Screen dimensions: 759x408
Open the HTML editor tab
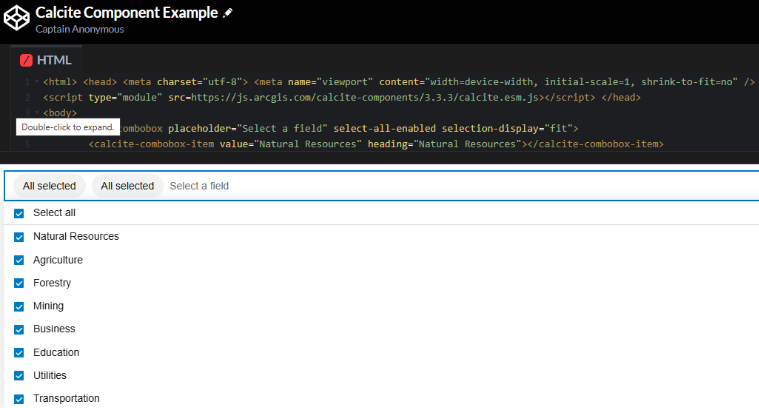[46, 60]
